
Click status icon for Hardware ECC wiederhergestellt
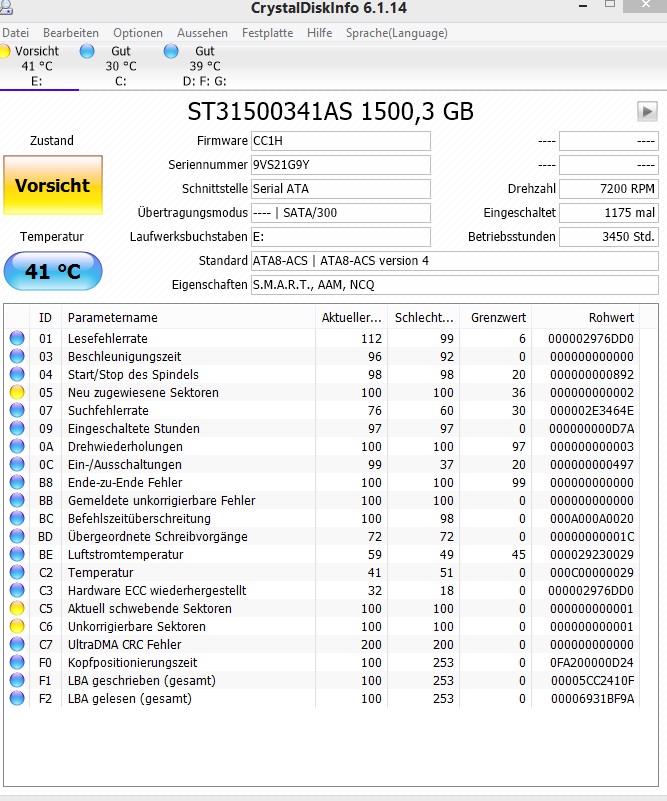click(x=17, y=591)
